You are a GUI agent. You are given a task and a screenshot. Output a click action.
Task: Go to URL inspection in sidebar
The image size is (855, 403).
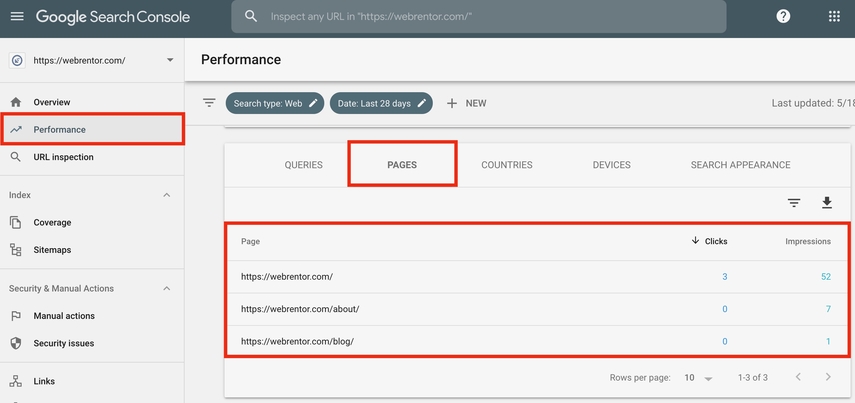click(63, 157)
